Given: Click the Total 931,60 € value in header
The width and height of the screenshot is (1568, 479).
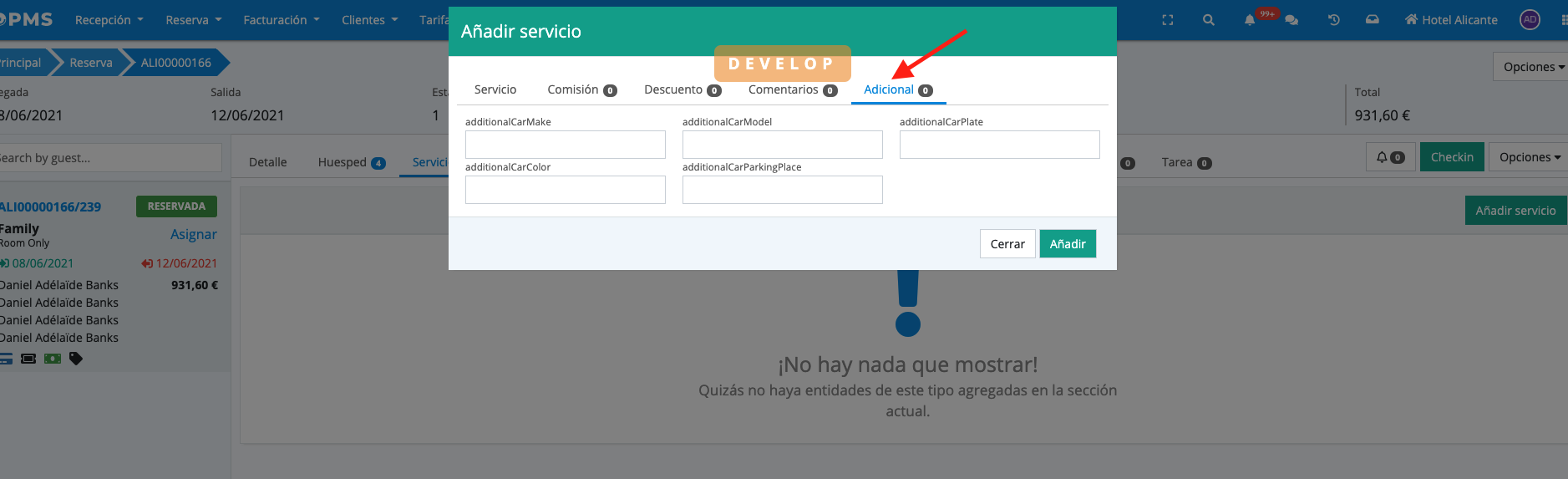Looking at the screenshot, I should click(x=1383, y=115).
